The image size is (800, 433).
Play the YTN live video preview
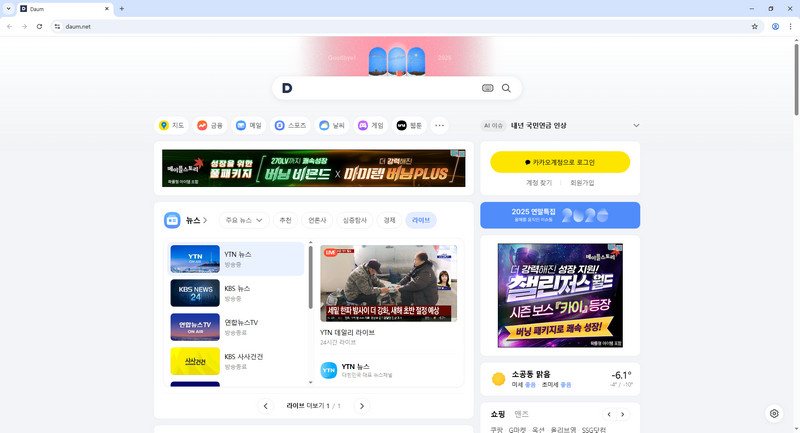pyautogui.click(x=388, y=284)
